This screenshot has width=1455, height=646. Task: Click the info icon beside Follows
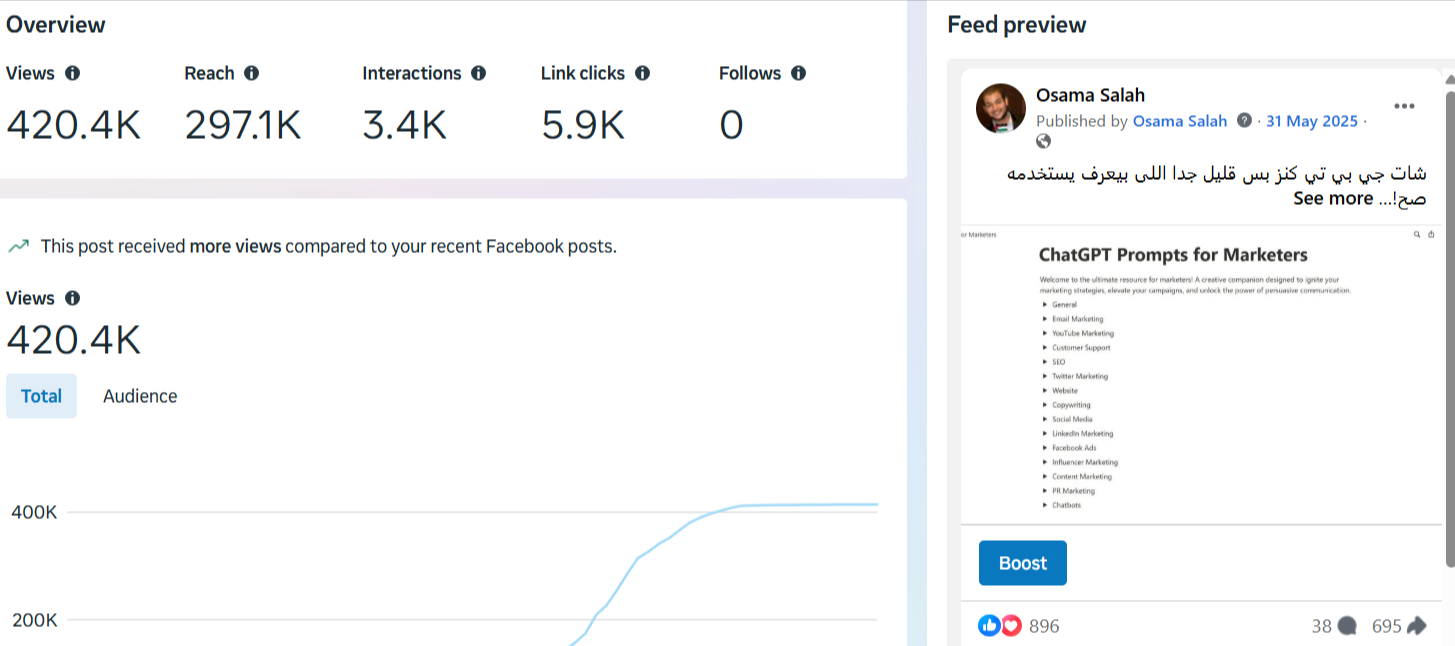click(798, 73)
